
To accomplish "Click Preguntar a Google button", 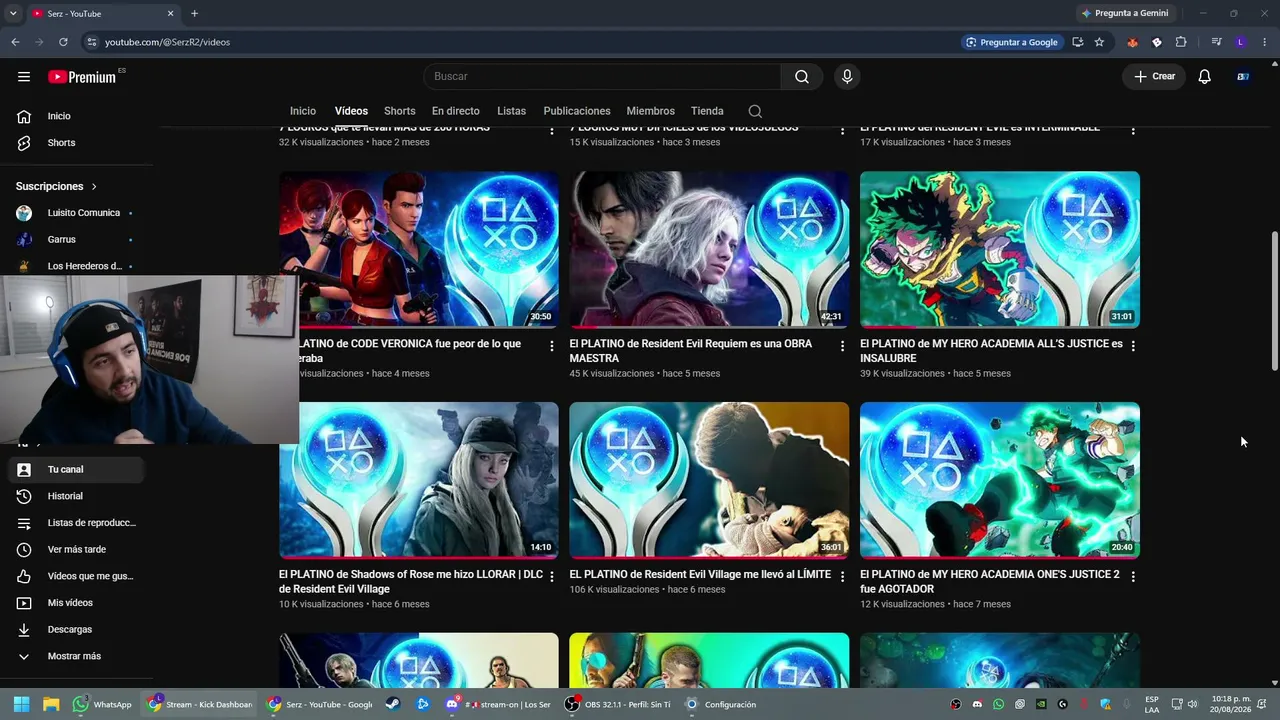I will point(1011,42).
